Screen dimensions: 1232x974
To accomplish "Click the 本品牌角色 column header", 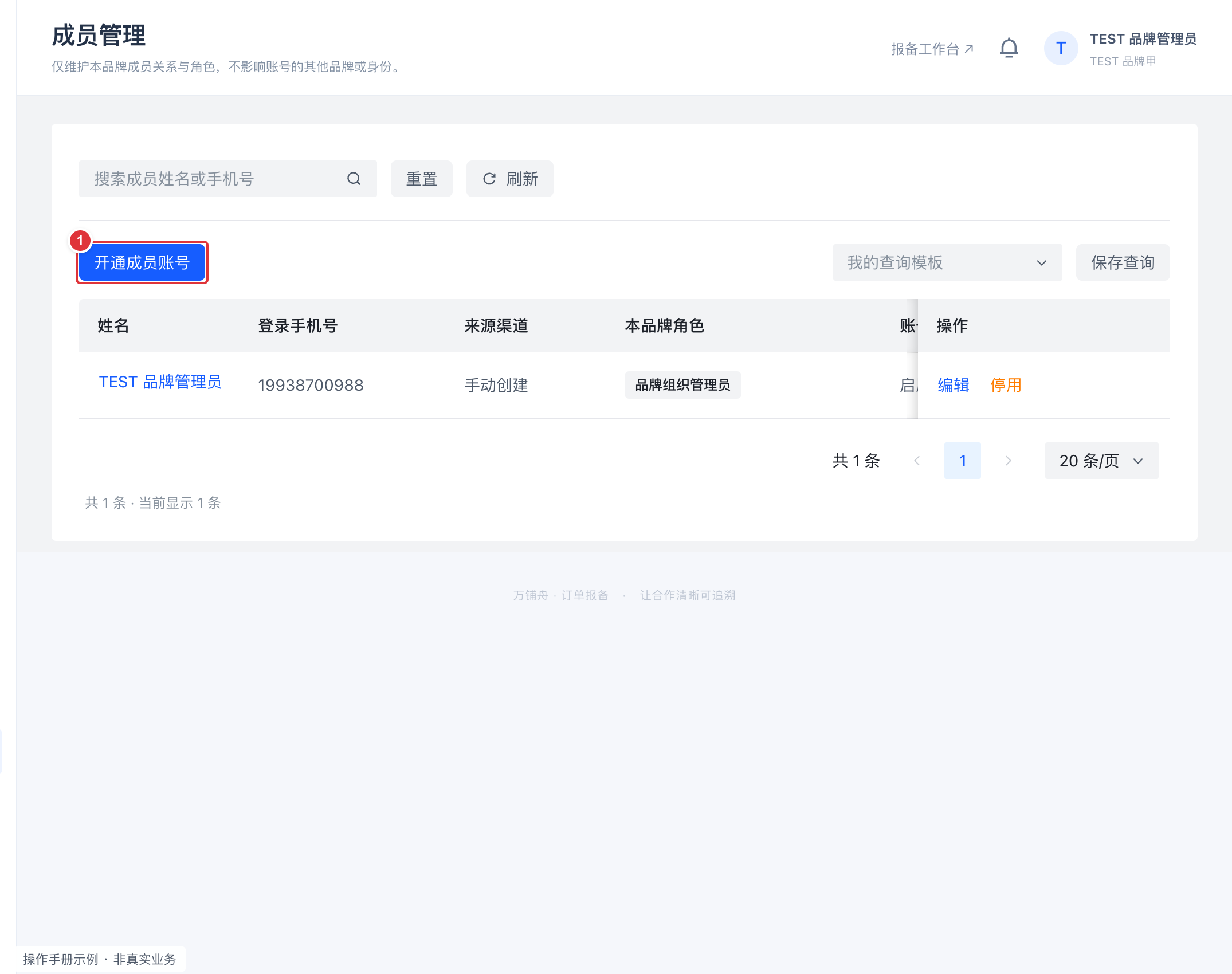I will 665,325.
